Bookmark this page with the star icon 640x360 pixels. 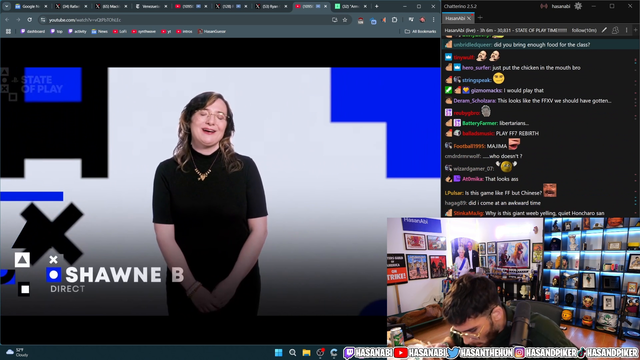345,20
